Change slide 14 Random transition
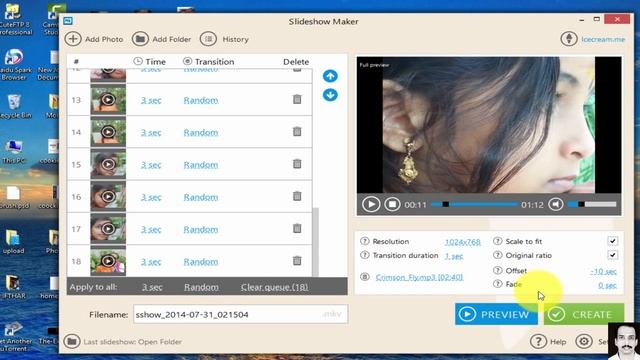Screen dimensions: 640x360 tap(201, 133)
